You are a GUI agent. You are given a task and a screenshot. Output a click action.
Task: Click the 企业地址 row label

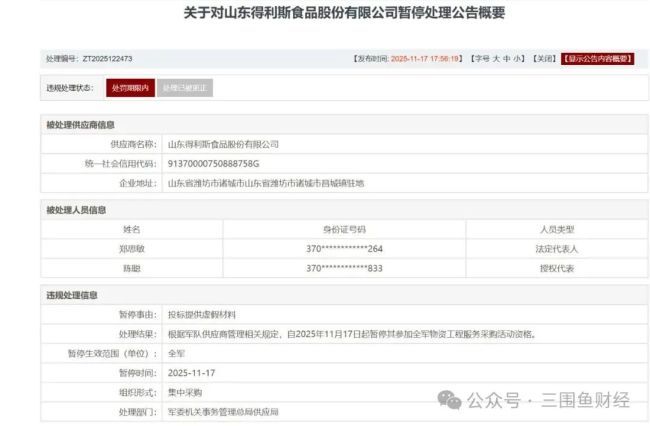pos(138,183)
